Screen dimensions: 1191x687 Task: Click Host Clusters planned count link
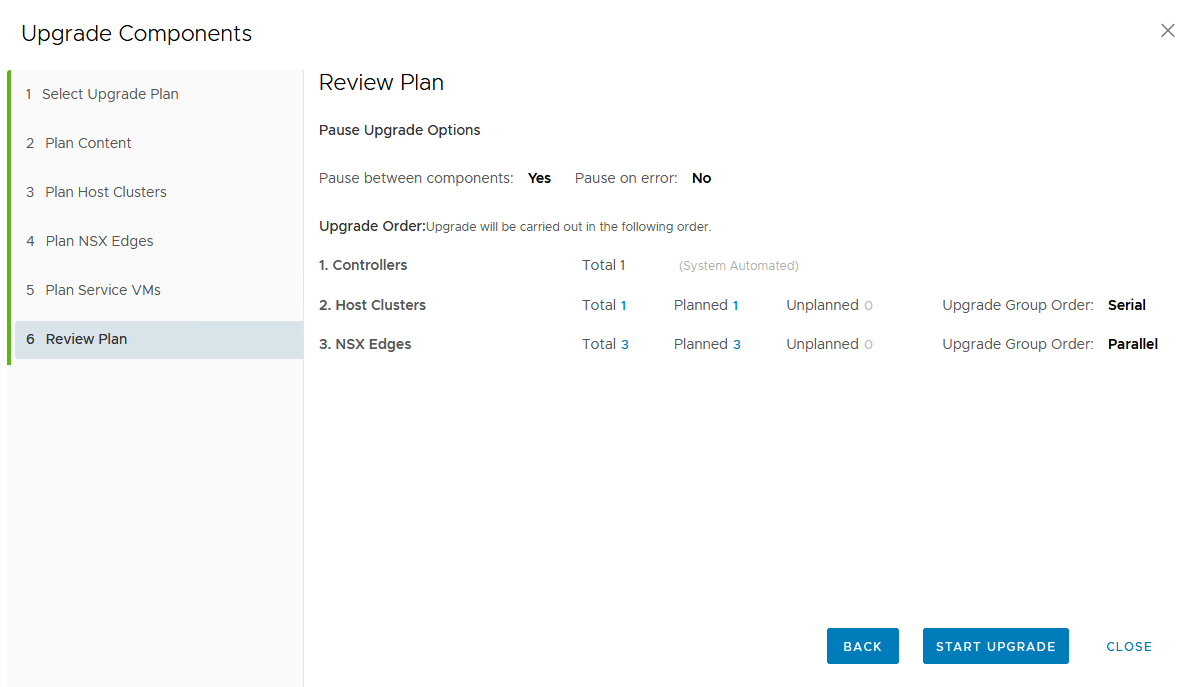point(736,306)
